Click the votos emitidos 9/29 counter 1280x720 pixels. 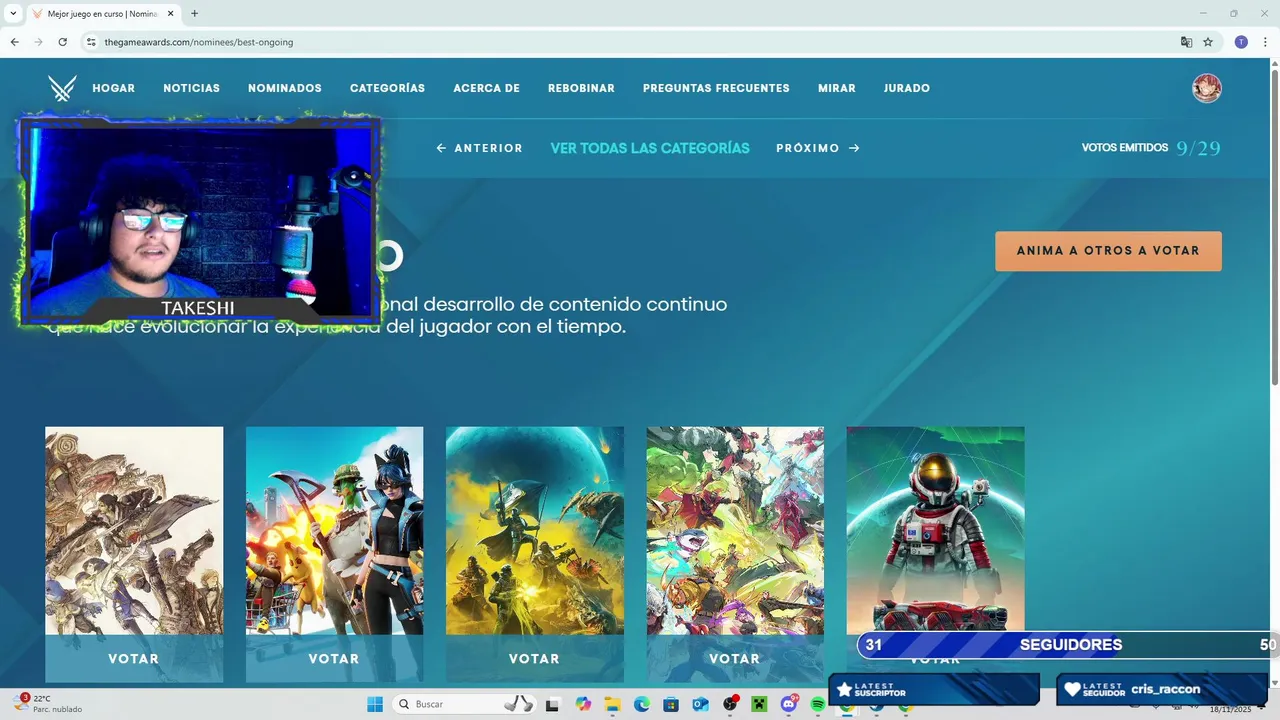pyautogui.click(x=1151, y=148)
